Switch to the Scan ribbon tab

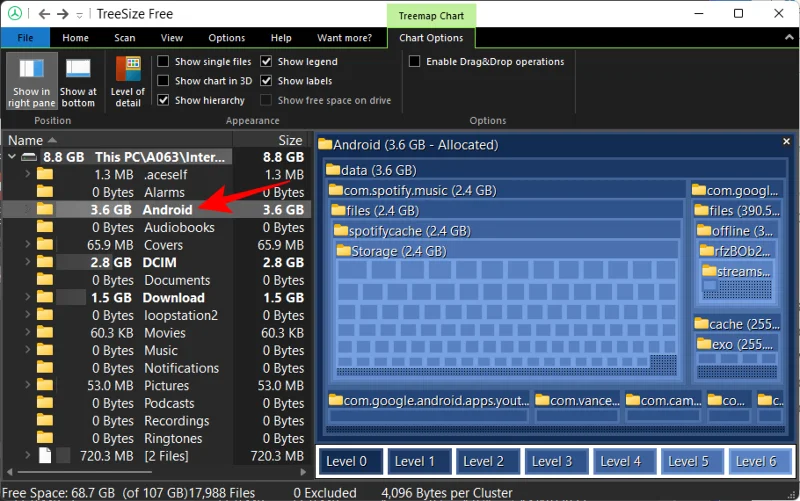click(x=124, y=38)
